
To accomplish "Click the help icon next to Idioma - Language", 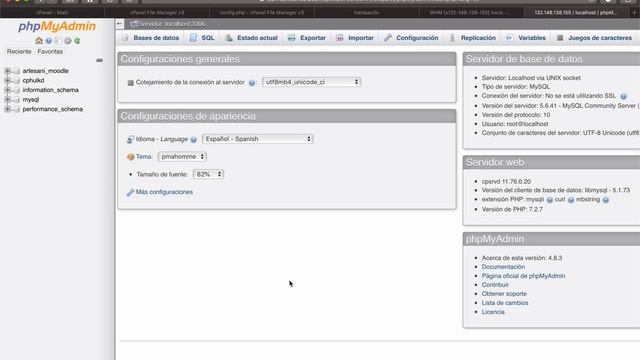I will [x=193, y=140].
